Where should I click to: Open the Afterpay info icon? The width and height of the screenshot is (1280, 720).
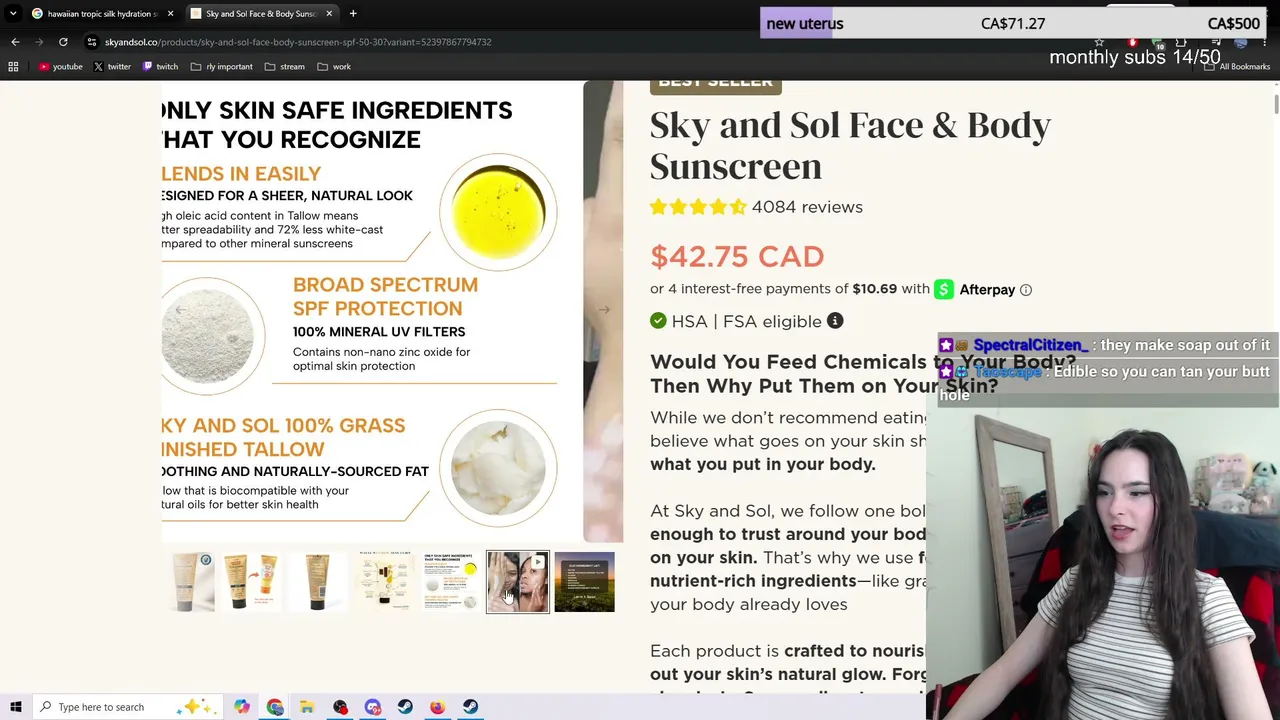point(1026,290)
